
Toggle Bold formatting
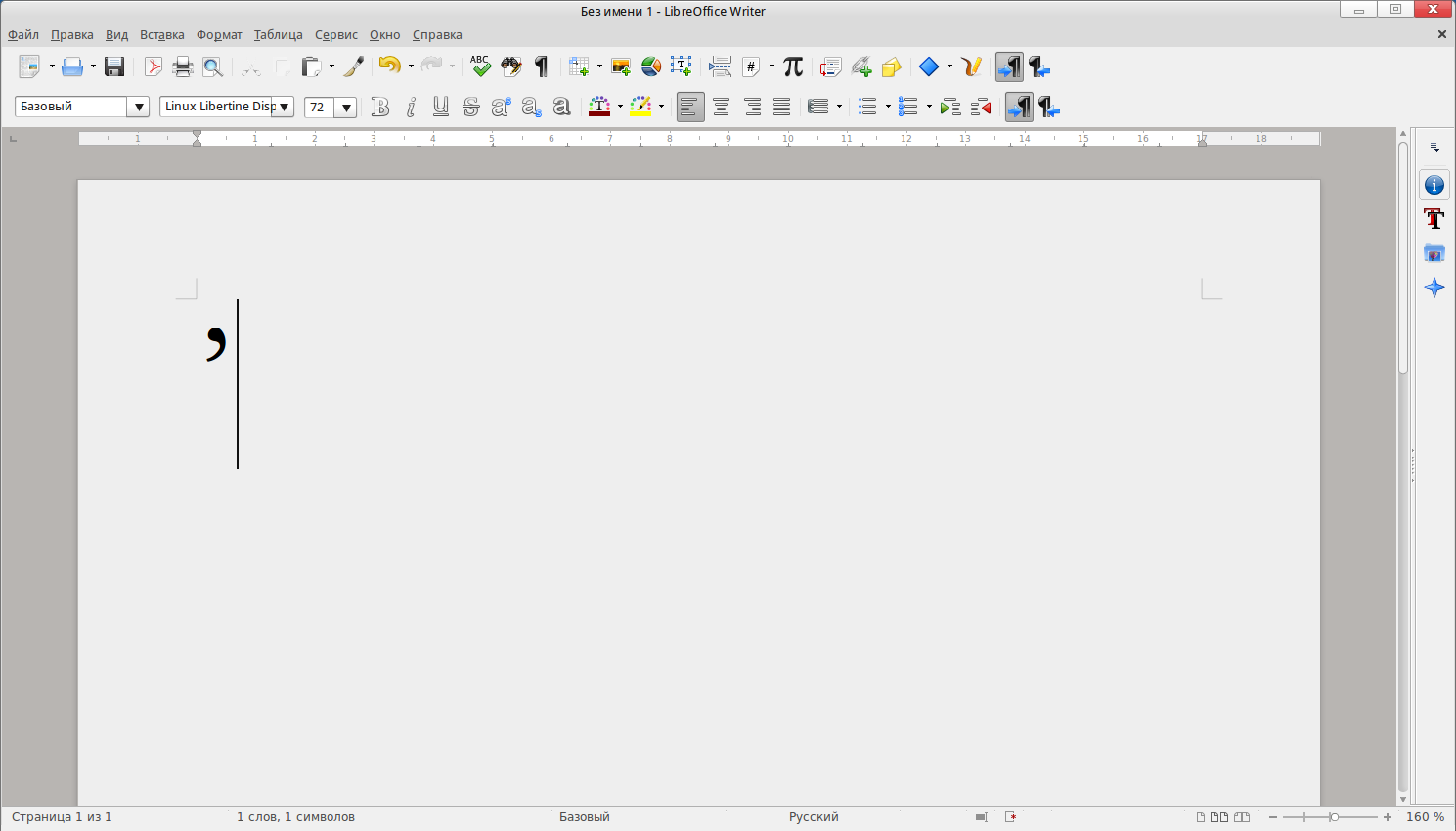(x=380, y=108)
